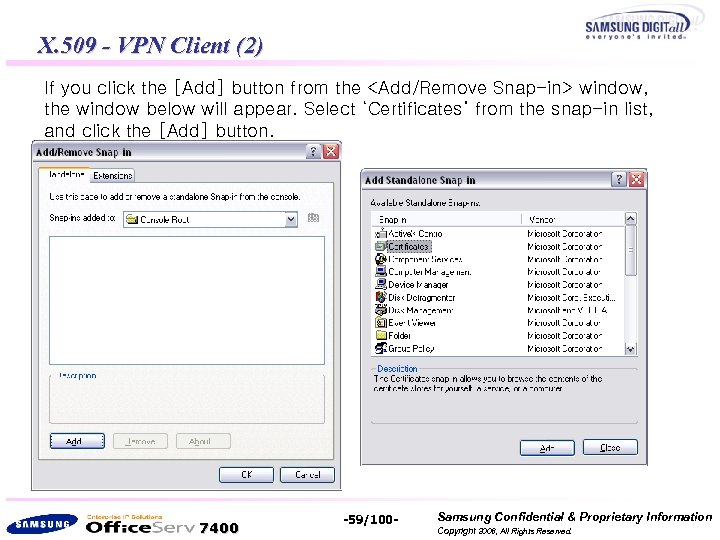The width and height of the screenshot is (720, 540).
Task: Click Add button in Add/Remove Snap-in window
Action: point(77,441)
